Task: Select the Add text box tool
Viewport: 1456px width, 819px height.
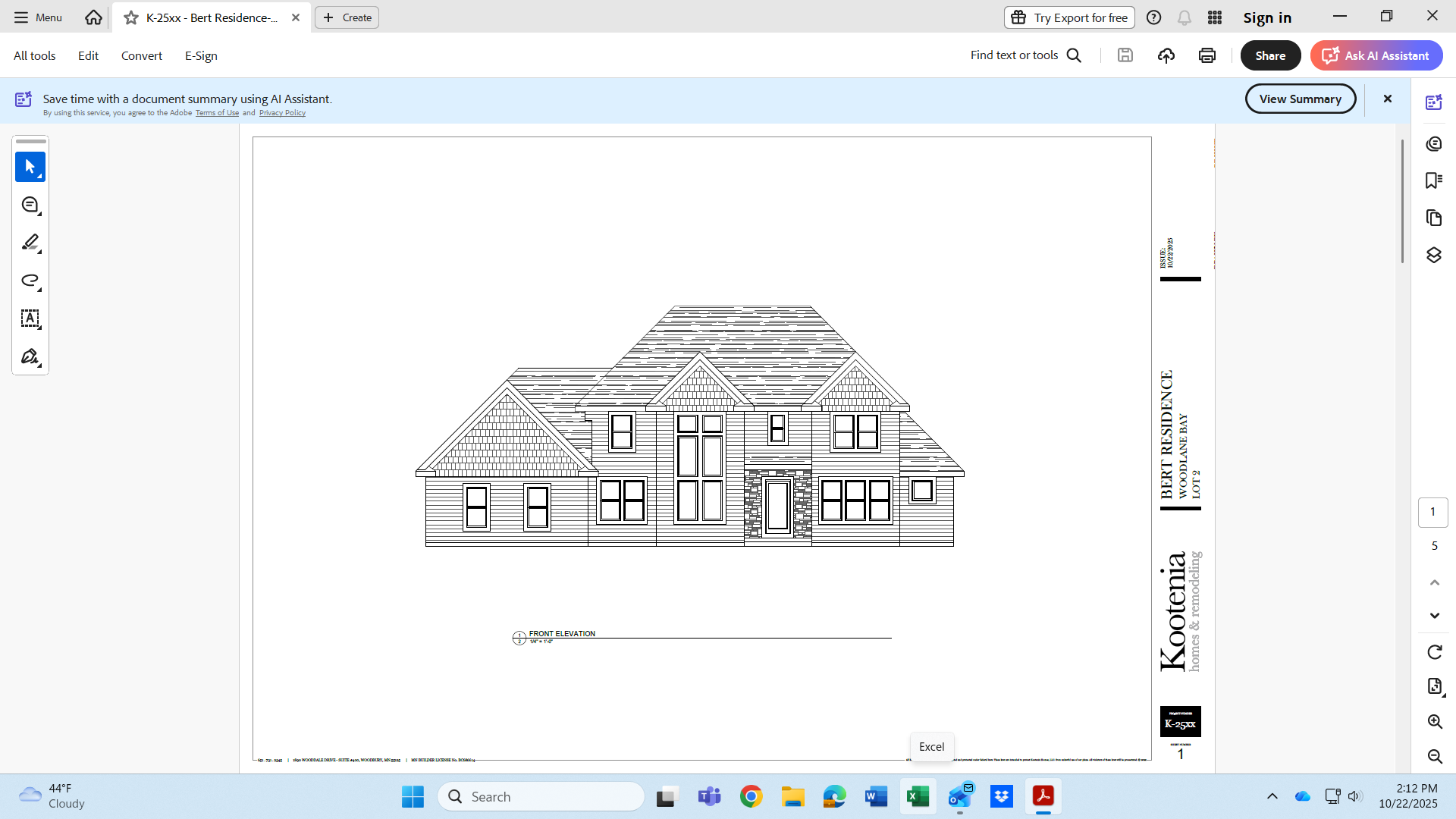Action: [x=30, y=318]
